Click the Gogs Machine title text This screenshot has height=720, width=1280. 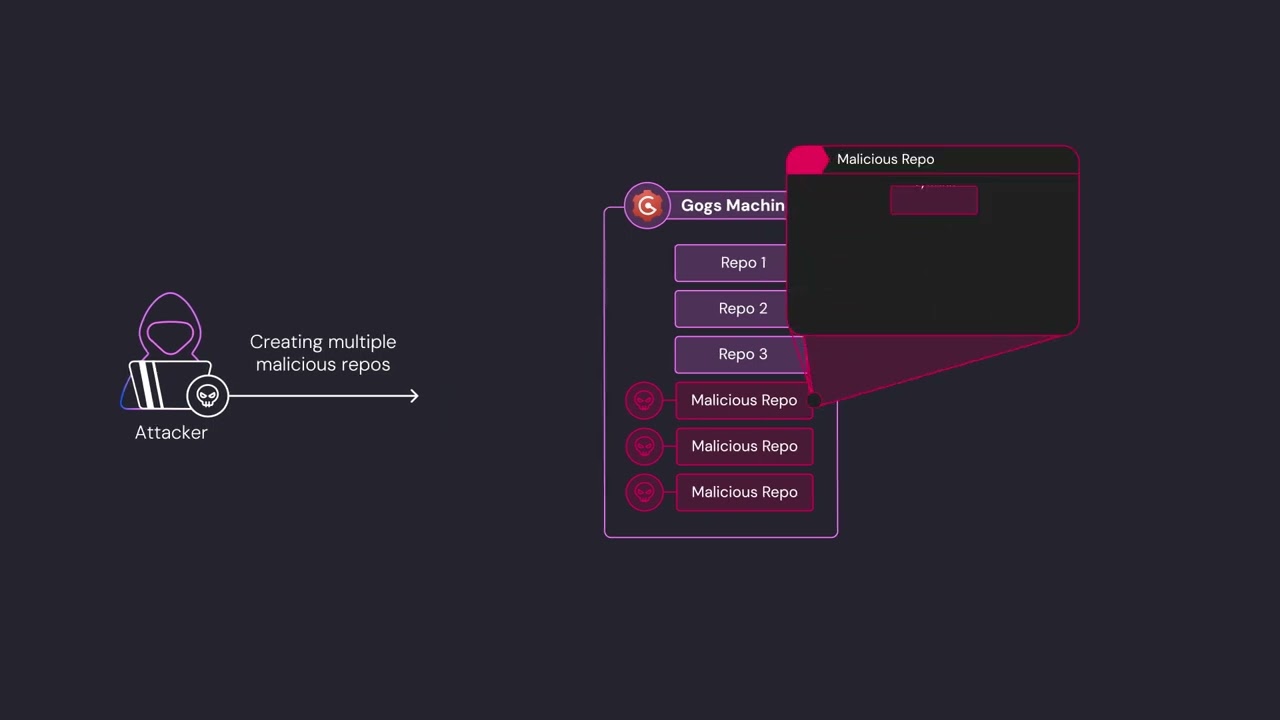[x=732, y=206]
